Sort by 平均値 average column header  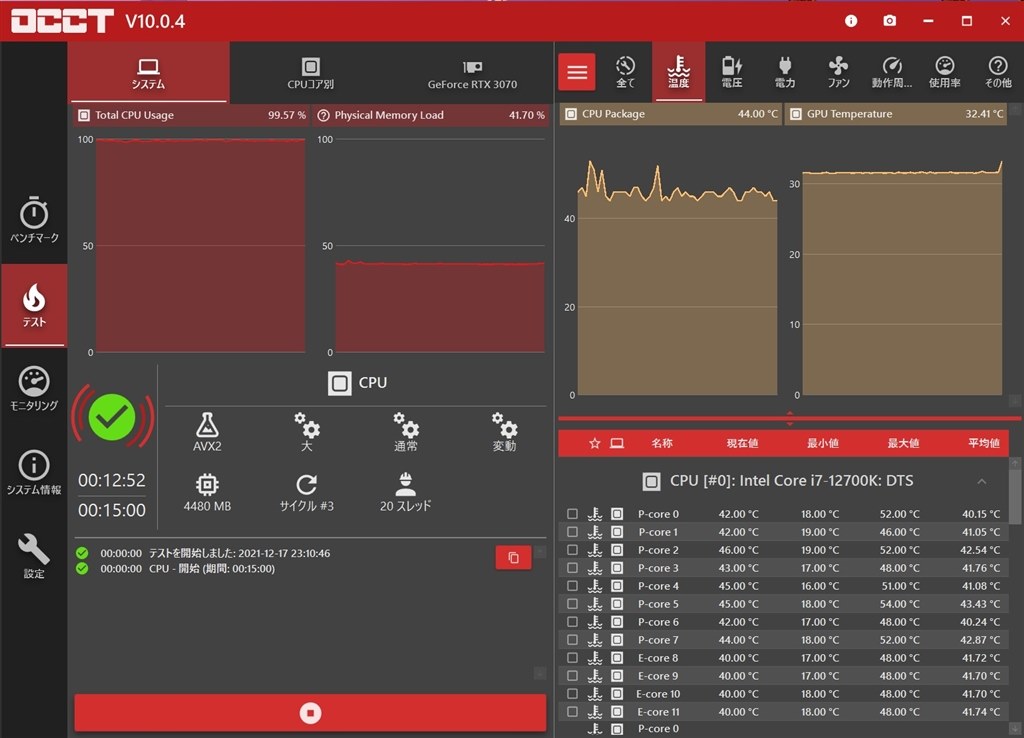[984, 443]
